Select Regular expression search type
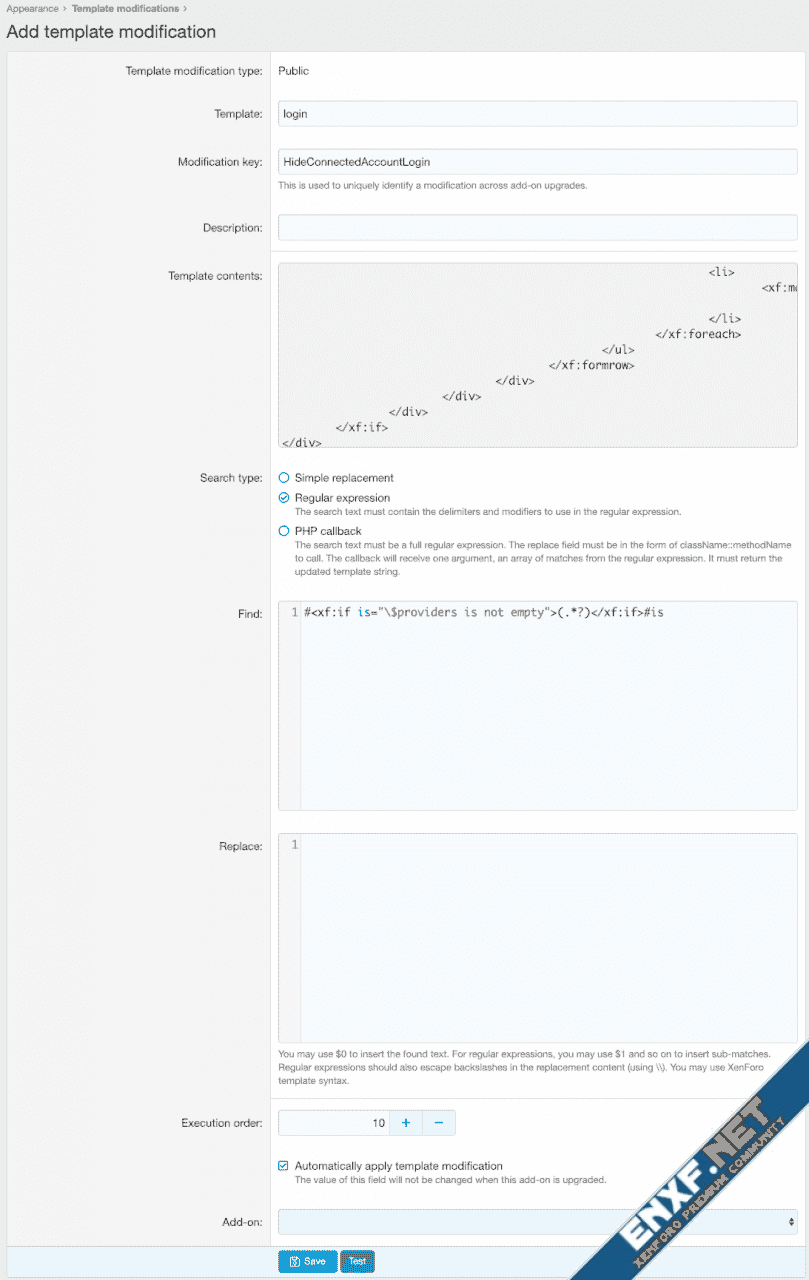The image size is (809, 1280). click(x=284, y=498)
